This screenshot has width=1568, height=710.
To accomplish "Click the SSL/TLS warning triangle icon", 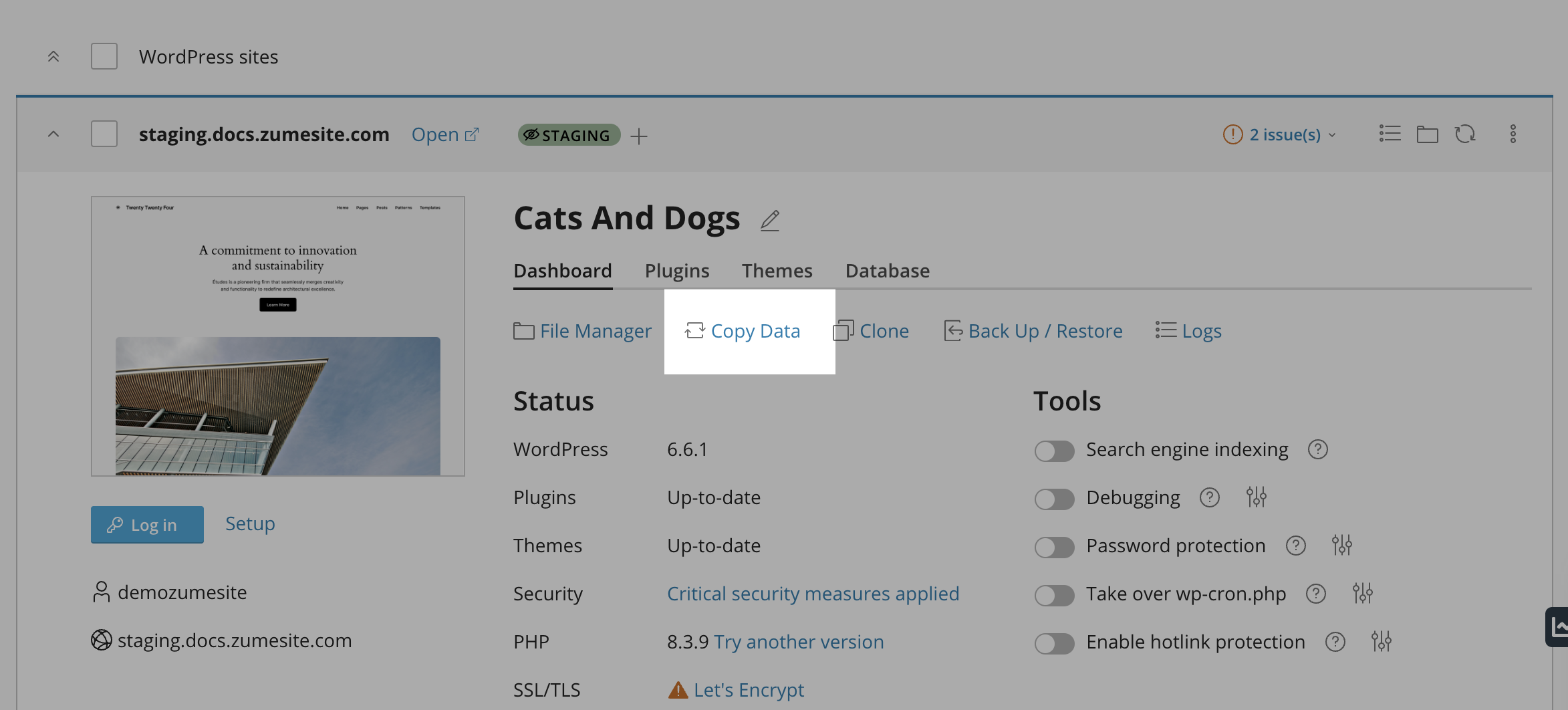I will point(678,690).
